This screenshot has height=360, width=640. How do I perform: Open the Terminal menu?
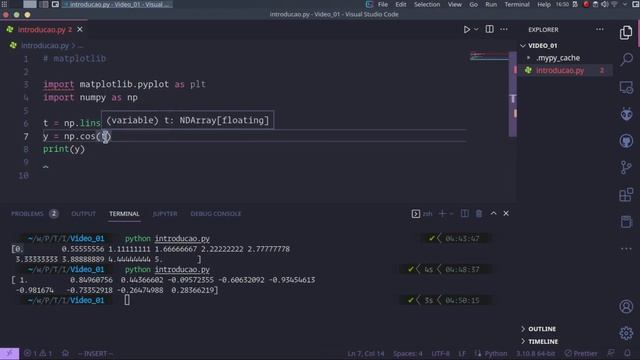point(517,4)
